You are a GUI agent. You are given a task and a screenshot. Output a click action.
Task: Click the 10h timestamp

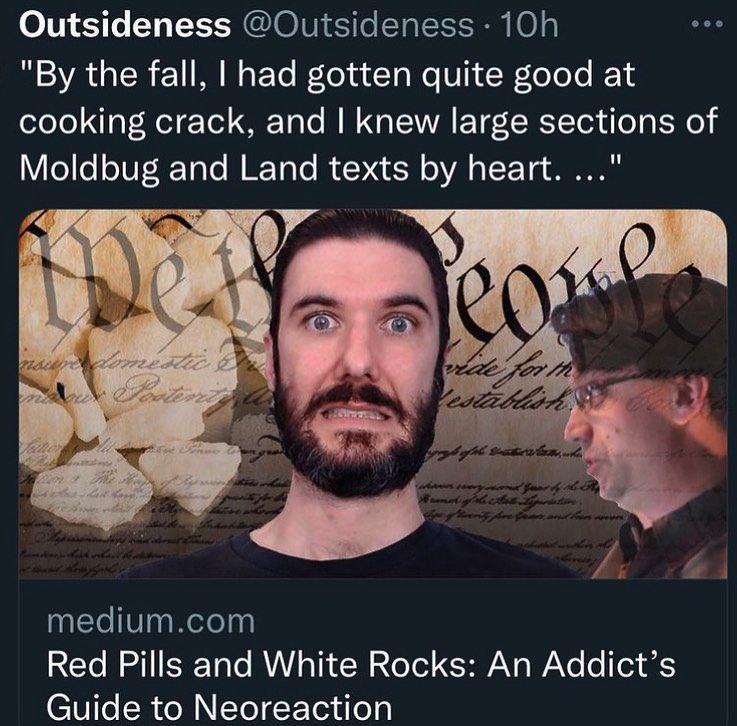pyautogui.click(x=530, y=25)
